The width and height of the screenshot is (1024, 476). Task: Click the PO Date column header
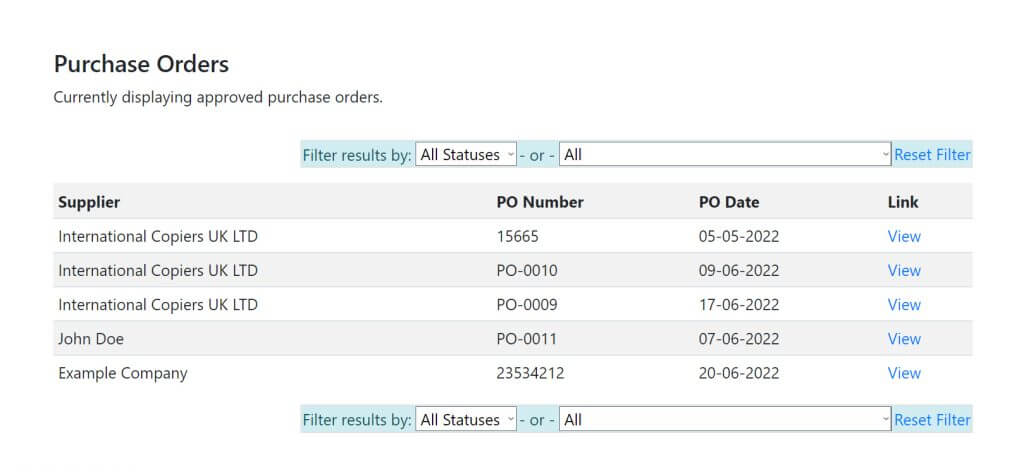[729, 202]
